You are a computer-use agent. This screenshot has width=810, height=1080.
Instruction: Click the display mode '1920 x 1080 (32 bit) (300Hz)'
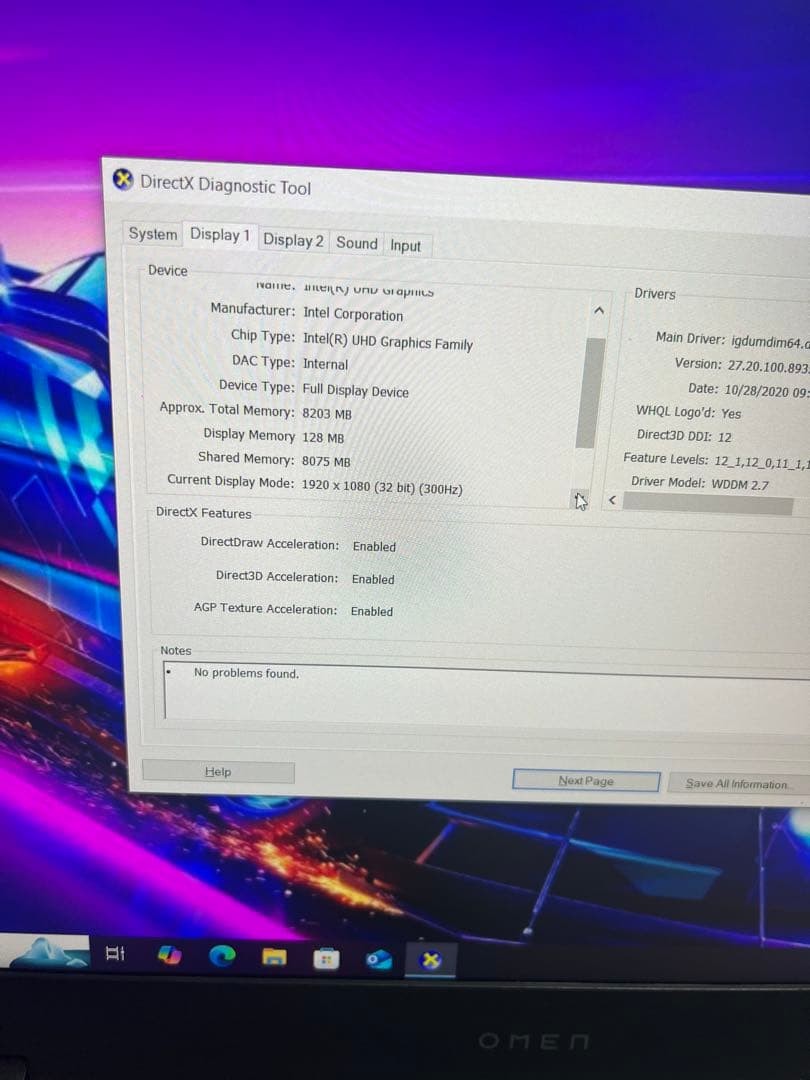pyautogui.click(x=382, y=487)
